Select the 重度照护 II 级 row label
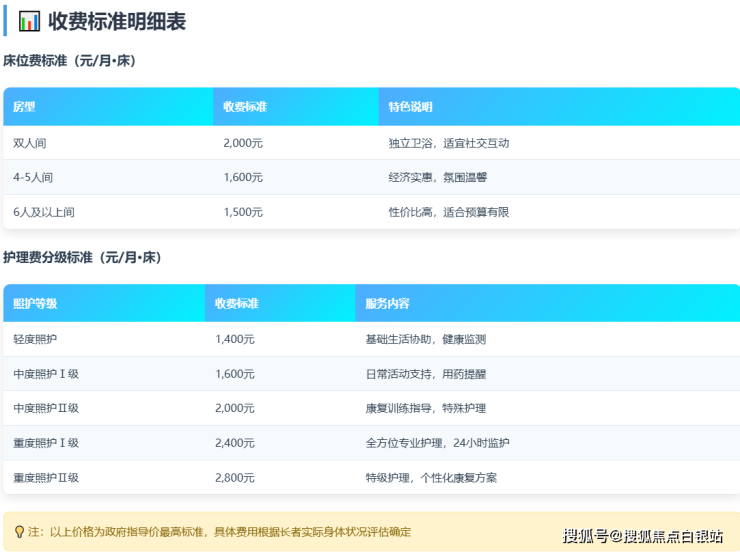Screen dimensions: 740x552 (46, 477)
